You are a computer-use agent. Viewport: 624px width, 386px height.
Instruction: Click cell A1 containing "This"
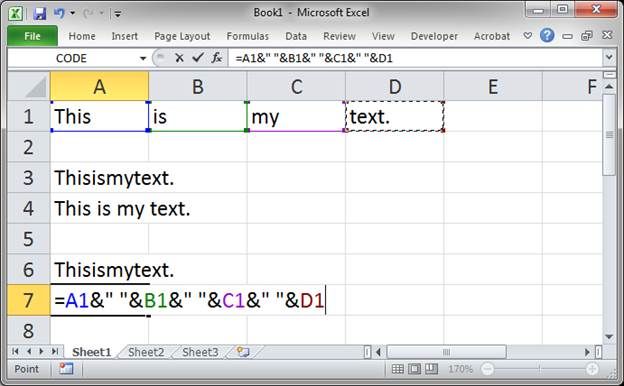click(99, 116)
